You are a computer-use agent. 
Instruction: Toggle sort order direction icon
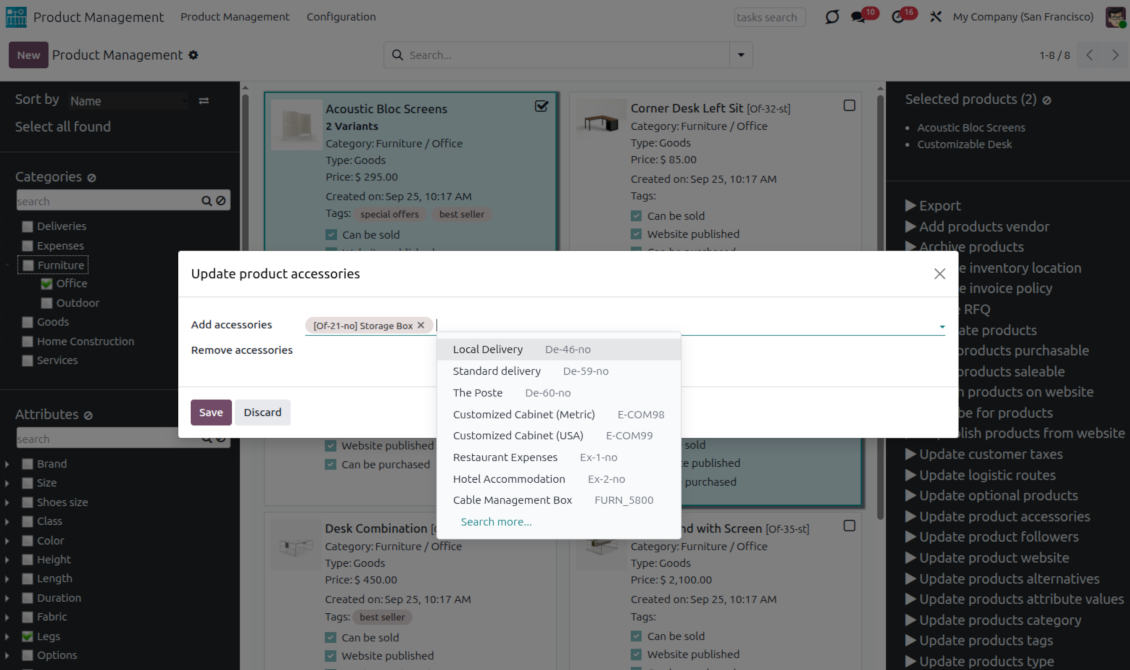(204, 101)
